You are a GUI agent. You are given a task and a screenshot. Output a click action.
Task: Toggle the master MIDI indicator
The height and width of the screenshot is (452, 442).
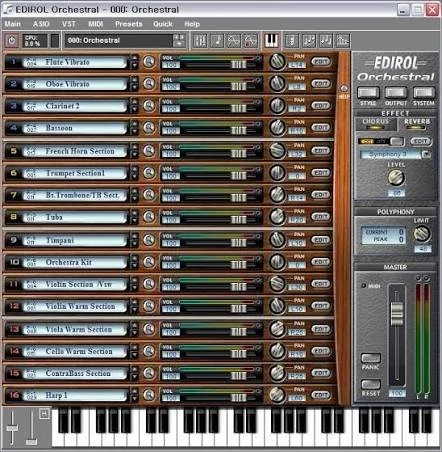364,286
